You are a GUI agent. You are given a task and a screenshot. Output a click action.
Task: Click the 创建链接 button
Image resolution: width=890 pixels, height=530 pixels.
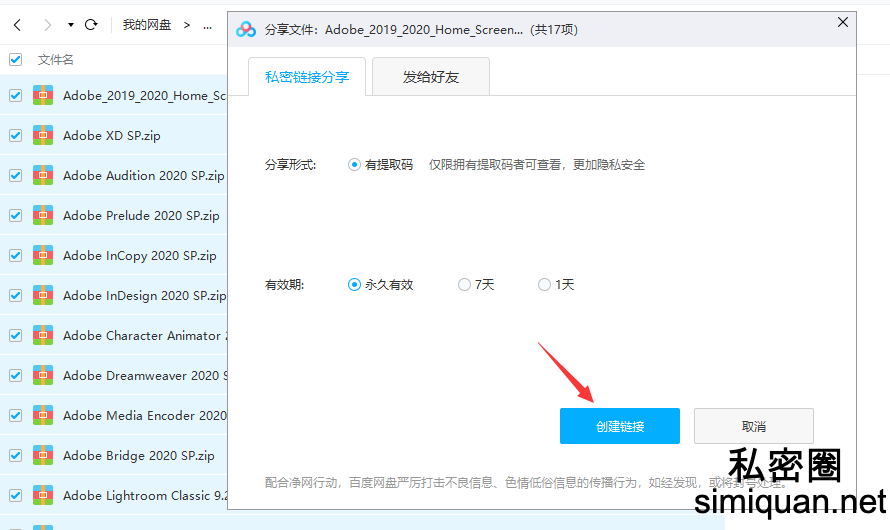(619, 426)
